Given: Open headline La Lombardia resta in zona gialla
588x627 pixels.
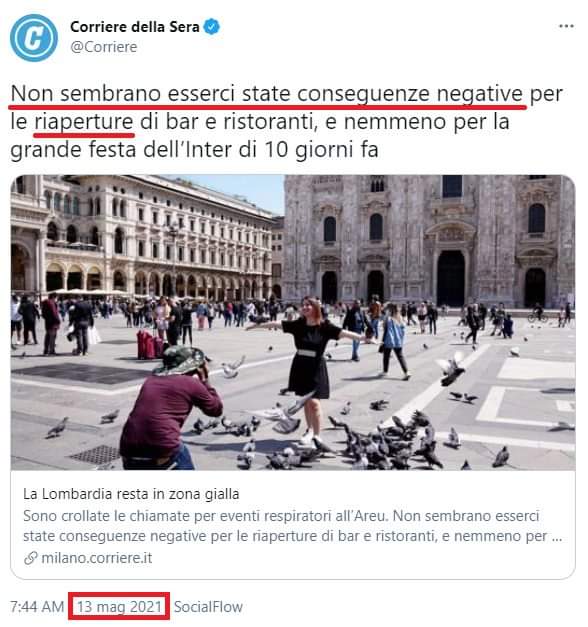Looking at the screenshot, I should pyautogui.click(x=131, y=494).
